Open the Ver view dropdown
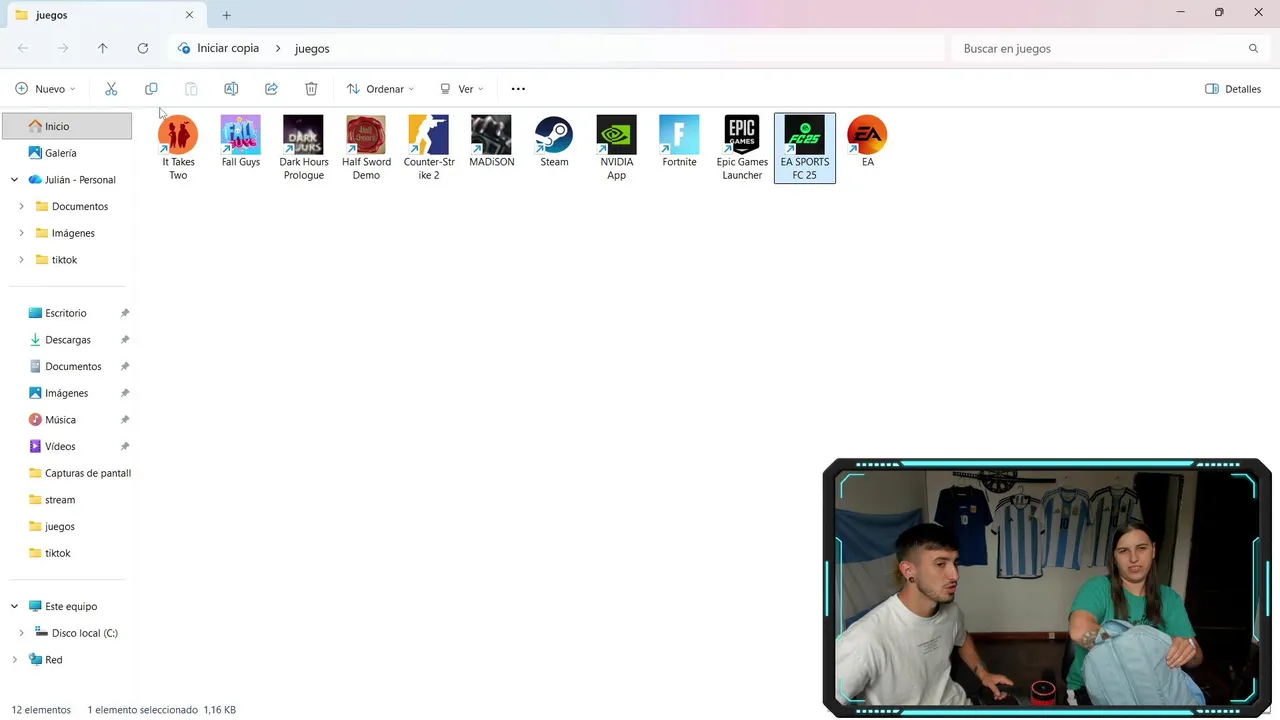Image resolution: width=1280 pixels, height=720 pixels. click(461, 89)
